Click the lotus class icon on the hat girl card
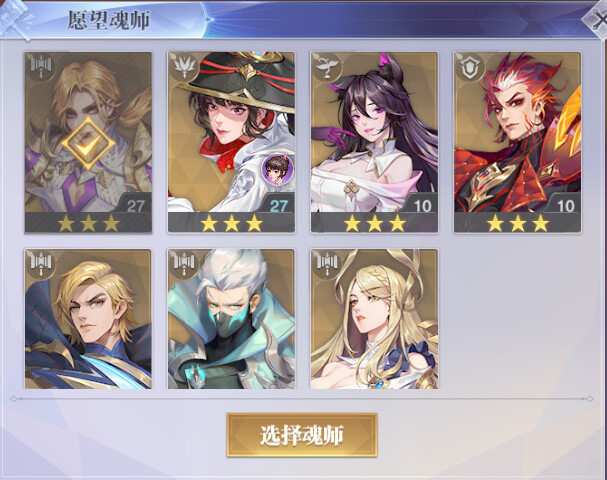Viewport: 607px width, 480px height. [x=184, y=68]
